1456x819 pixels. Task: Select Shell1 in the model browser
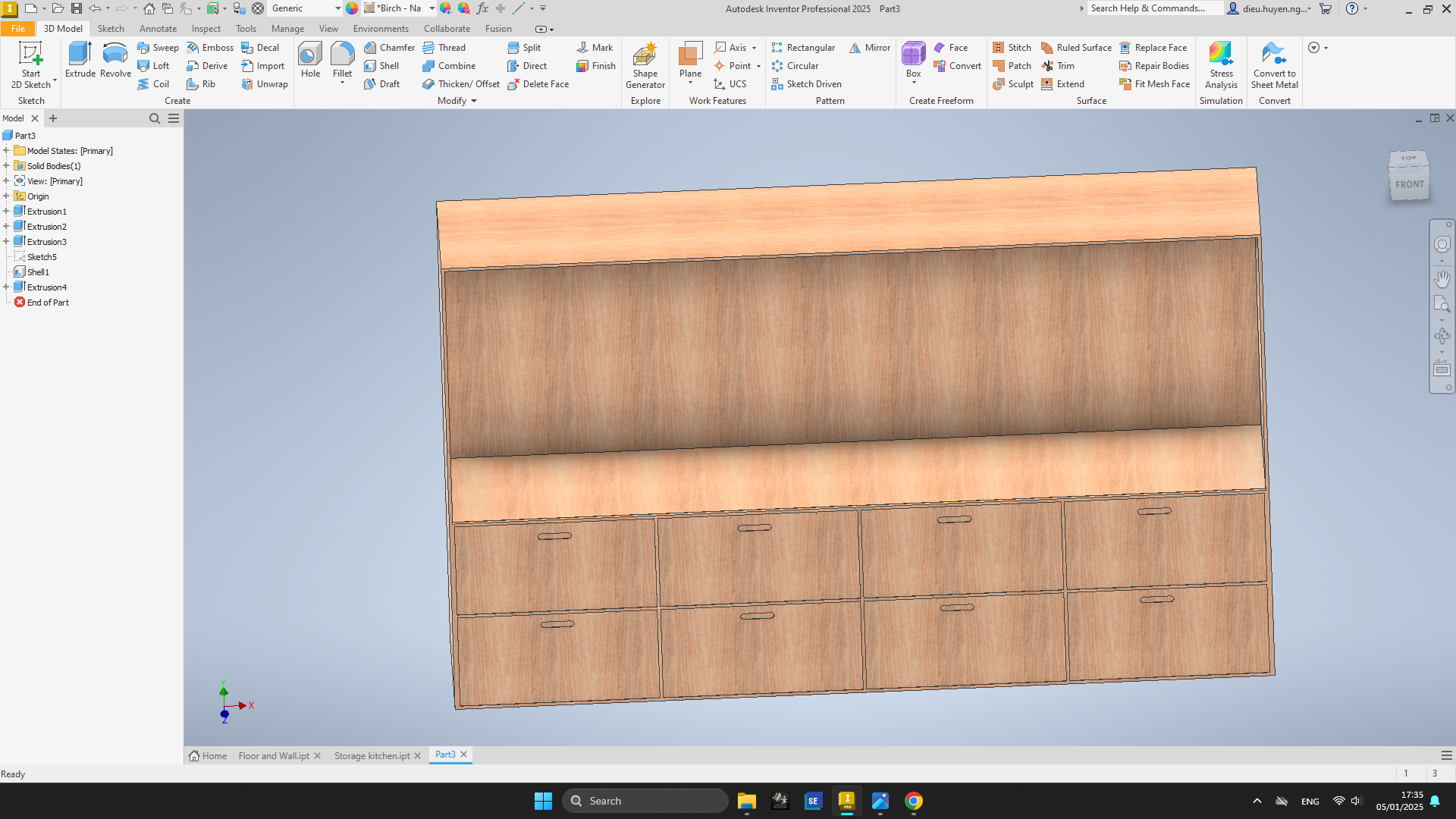[x=38, y=272]
